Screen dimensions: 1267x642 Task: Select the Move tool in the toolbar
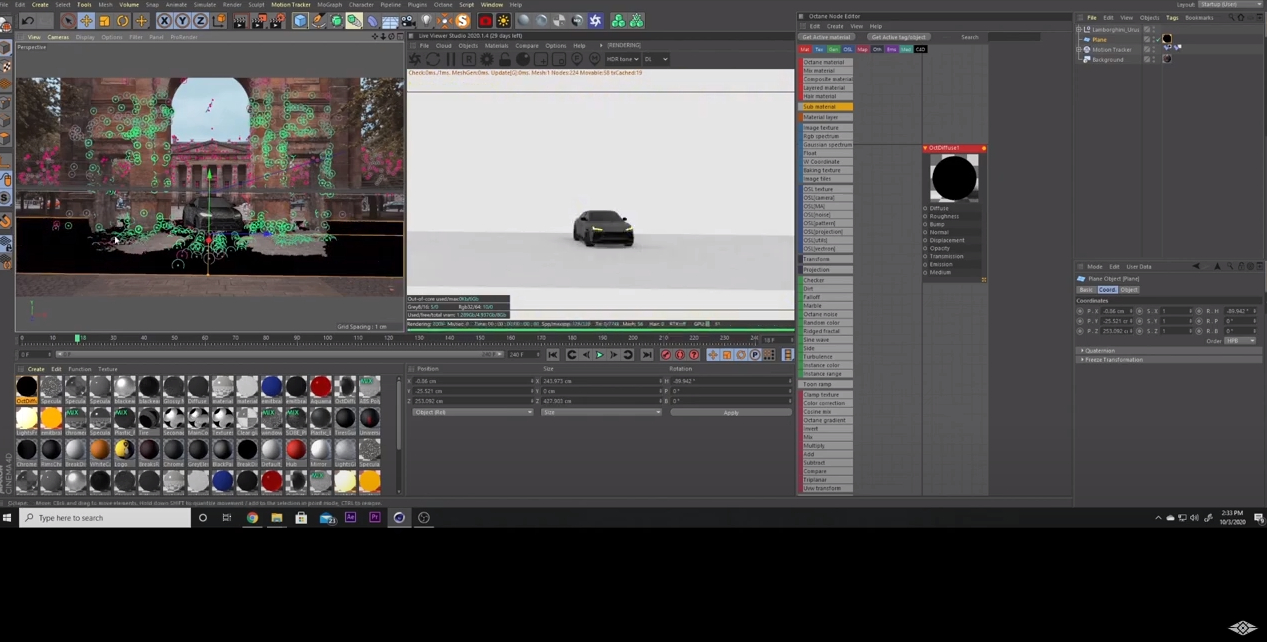click(x=88, y=21)
